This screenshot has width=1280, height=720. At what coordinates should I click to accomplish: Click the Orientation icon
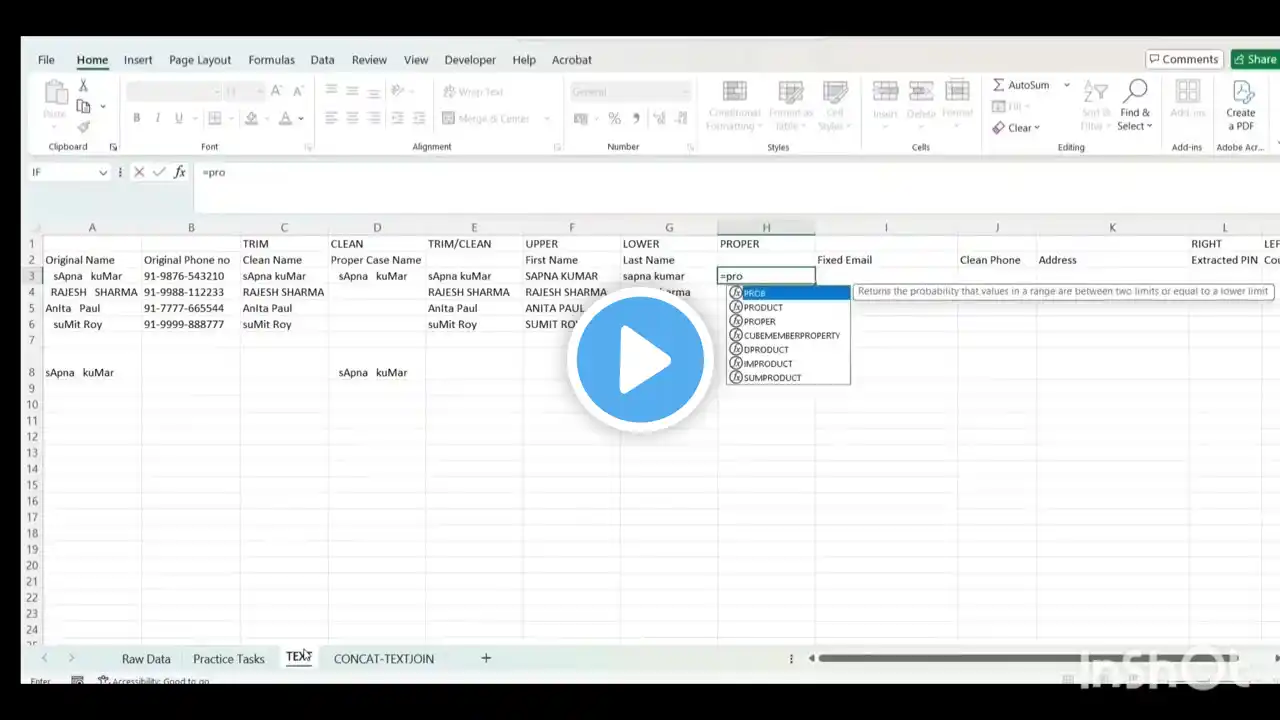tap(399, 91)
